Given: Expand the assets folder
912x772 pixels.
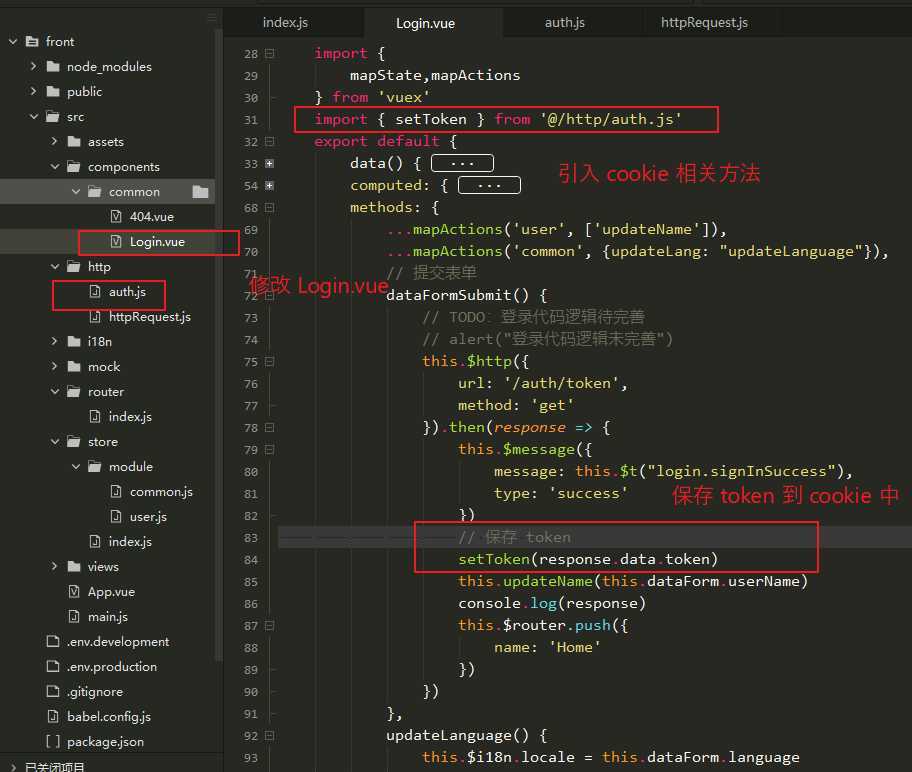Looking at the screenshot, I should click(54, 141).
